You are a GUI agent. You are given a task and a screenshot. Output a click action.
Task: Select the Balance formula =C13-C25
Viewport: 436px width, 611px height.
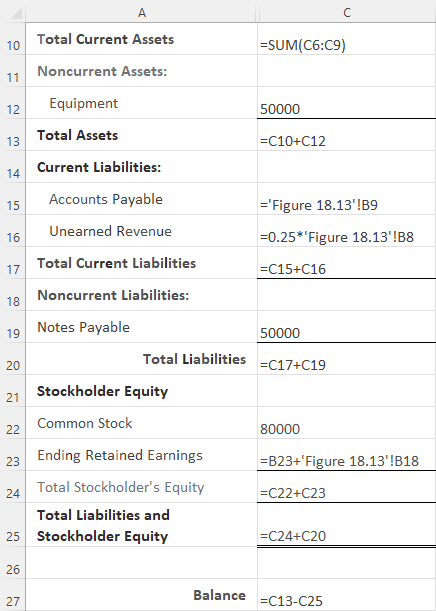(x=347, y=595)
